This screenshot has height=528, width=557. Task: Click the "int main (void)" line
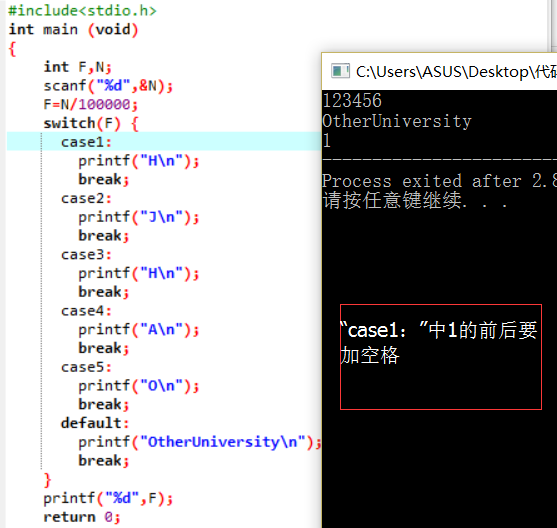tap(73, 29)
